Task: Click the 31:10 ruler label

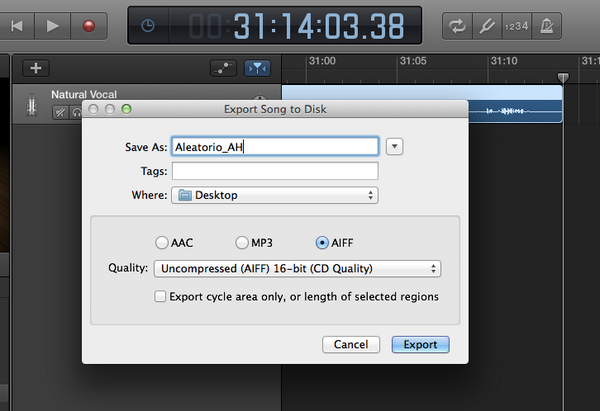Action: pos(504,61)
